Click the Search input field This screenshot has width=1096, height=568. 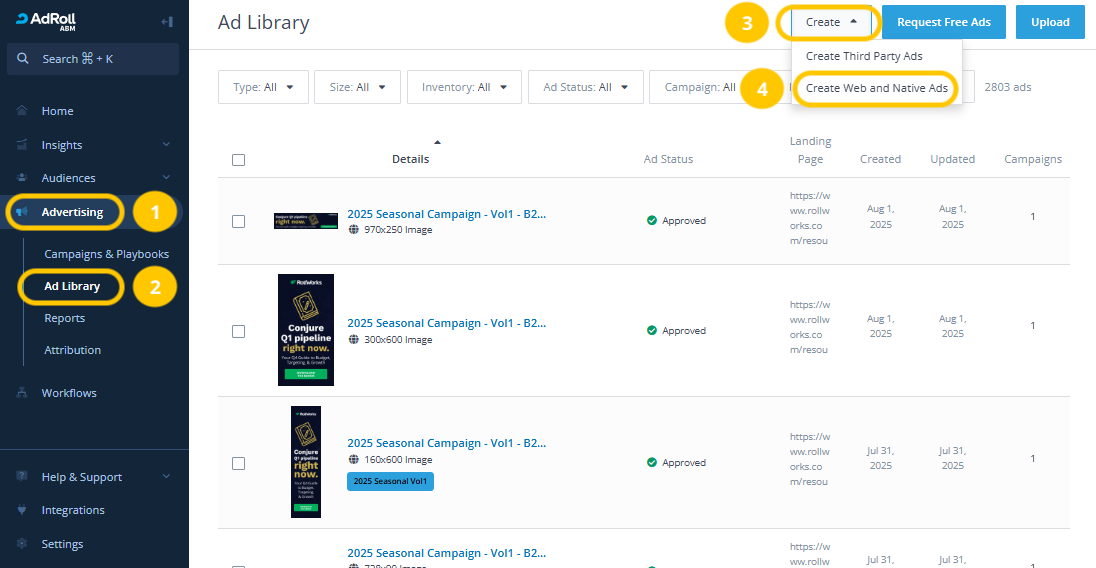[x=94, y=59]
